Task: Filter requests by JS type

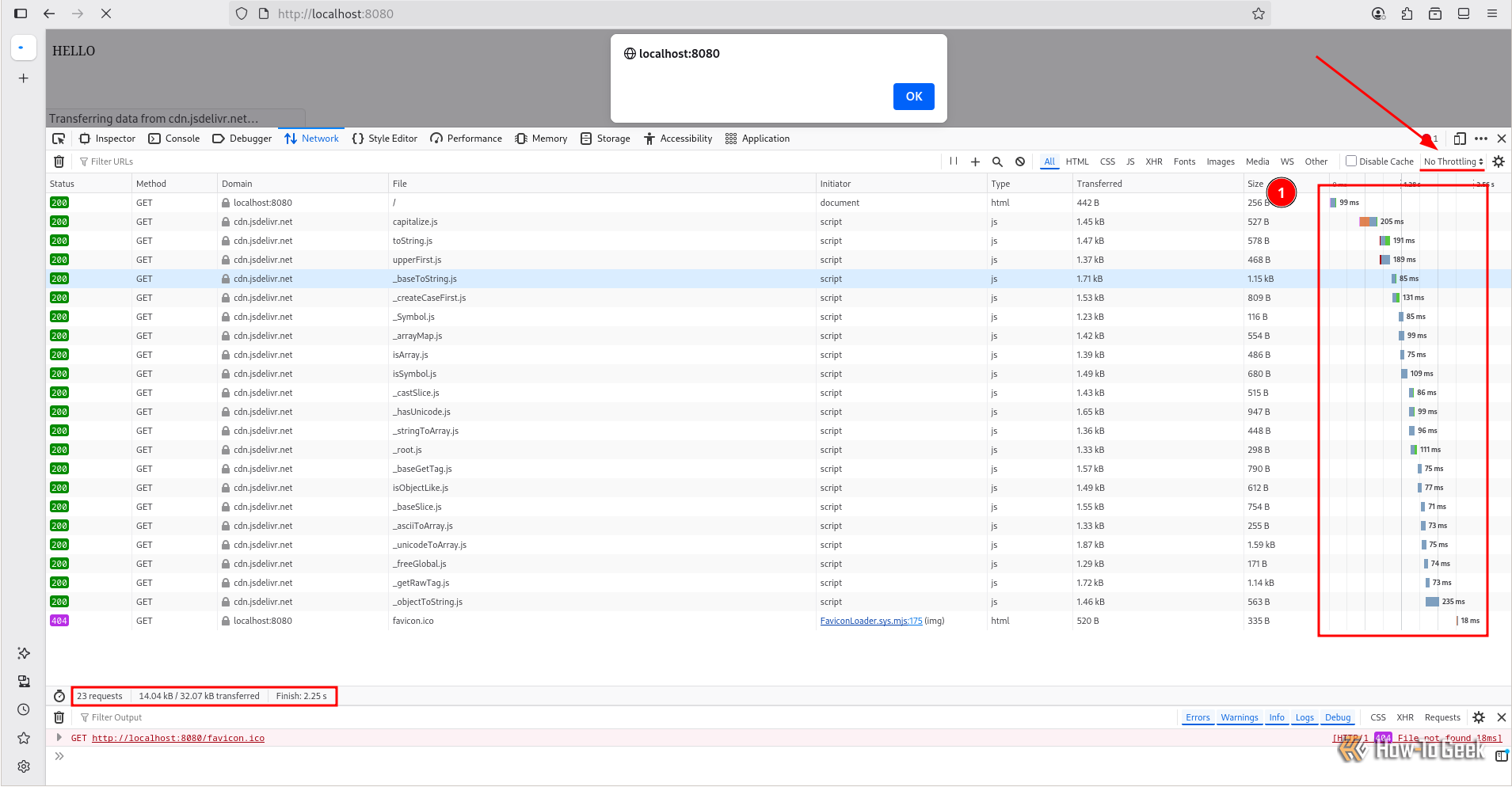Action: pos(1130,162)
